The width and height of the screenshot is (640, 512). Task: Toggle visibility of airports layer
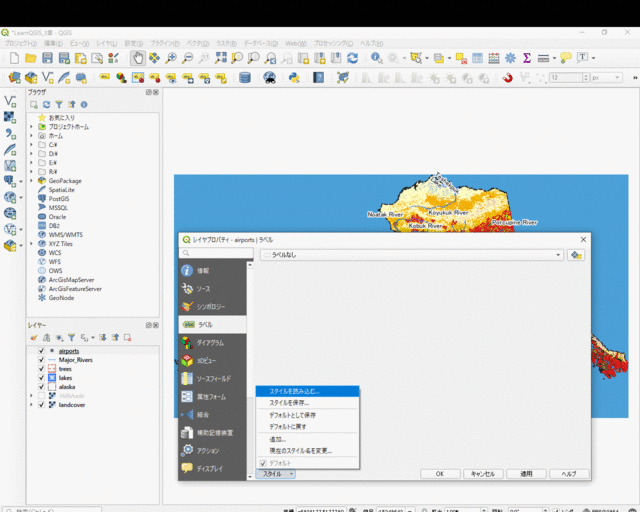click(41, 351)
